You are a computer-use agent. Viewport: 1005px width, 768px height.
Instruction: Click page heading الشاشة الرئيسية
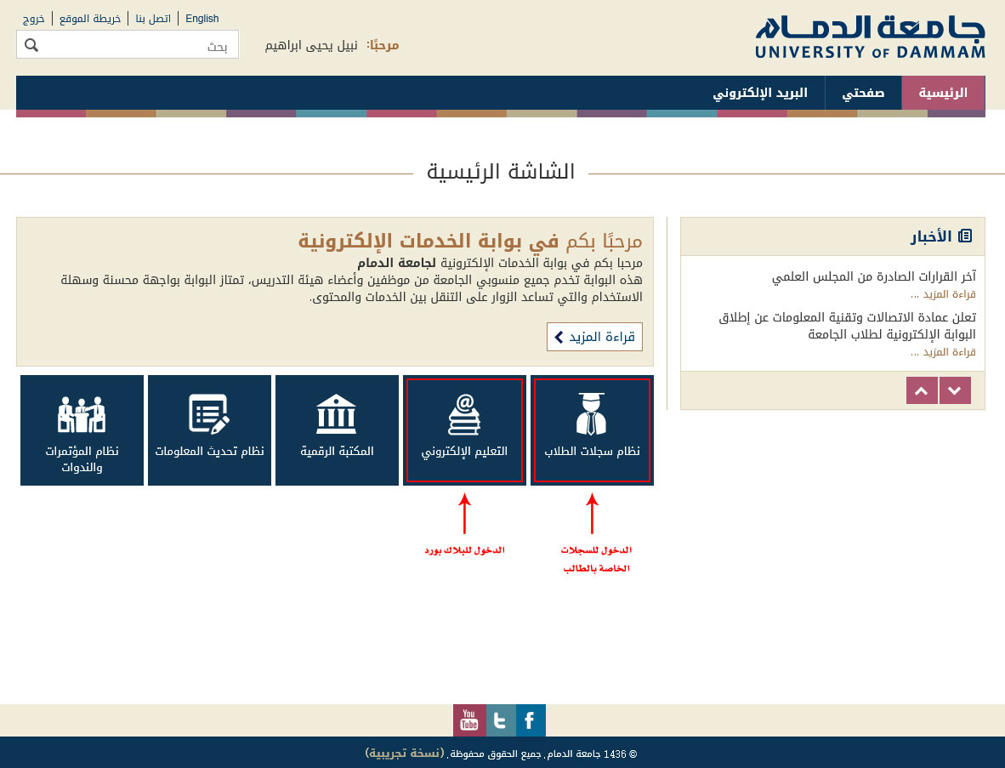point(501,172)
